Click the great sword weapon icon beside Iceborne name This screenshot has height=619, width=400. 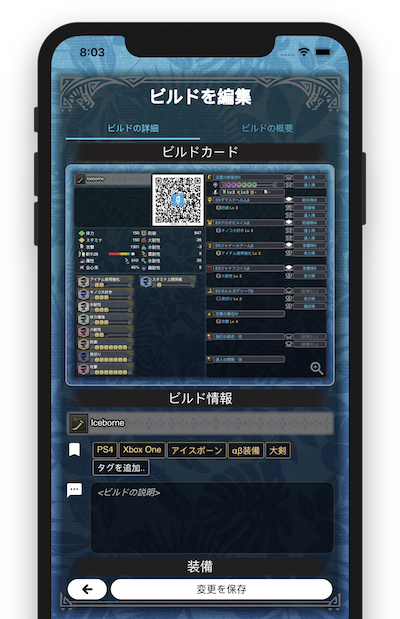pos(78,423)
